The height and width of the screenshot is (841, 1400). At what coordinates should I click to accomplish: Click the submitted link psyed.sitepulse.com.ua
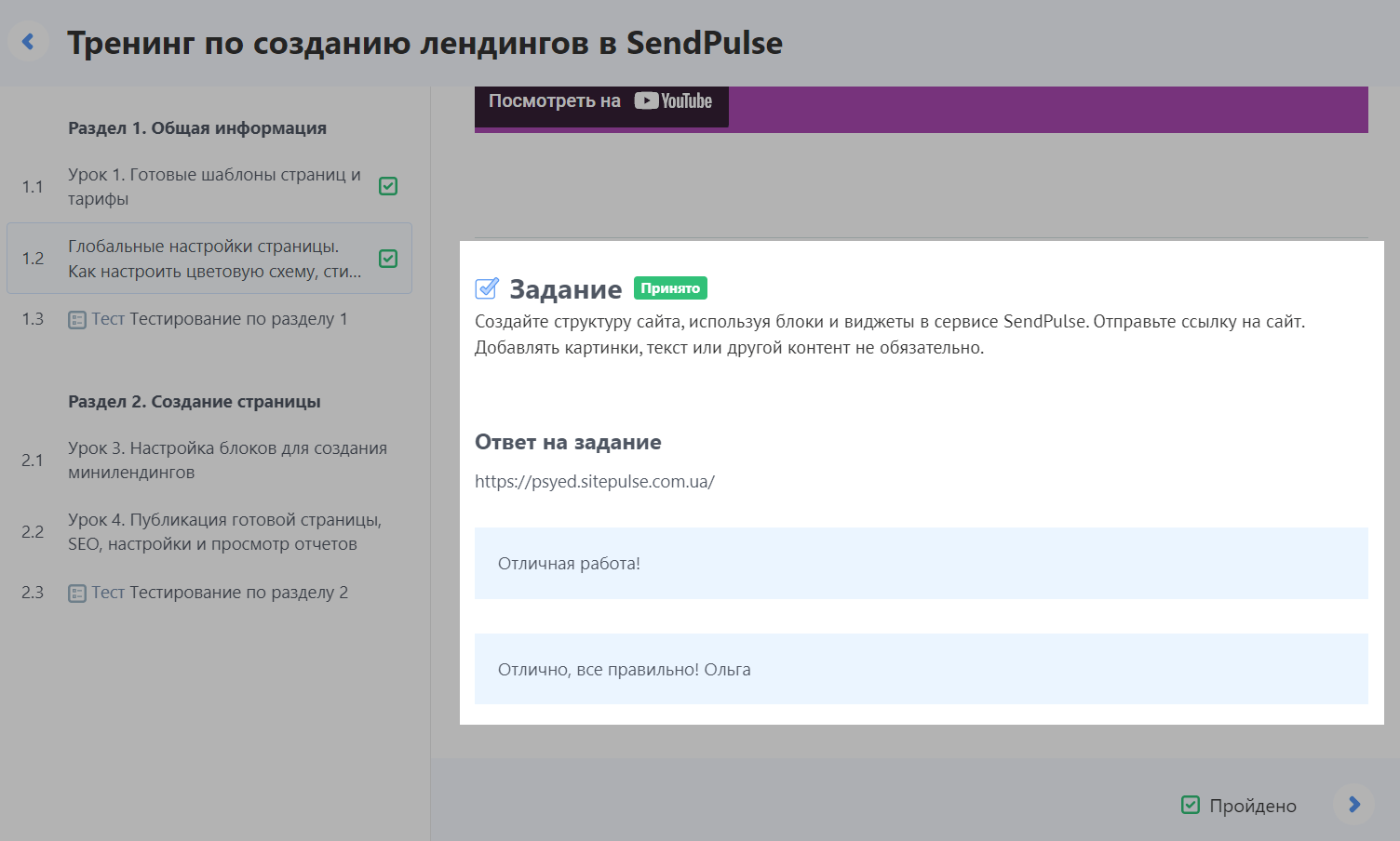(595, 482)
